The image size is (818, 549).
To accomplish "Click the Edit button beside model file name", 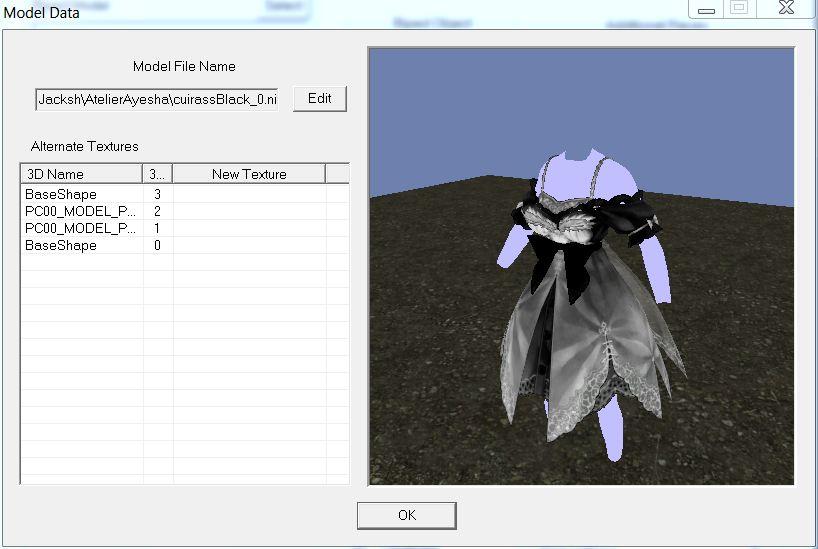I will 320,99.
